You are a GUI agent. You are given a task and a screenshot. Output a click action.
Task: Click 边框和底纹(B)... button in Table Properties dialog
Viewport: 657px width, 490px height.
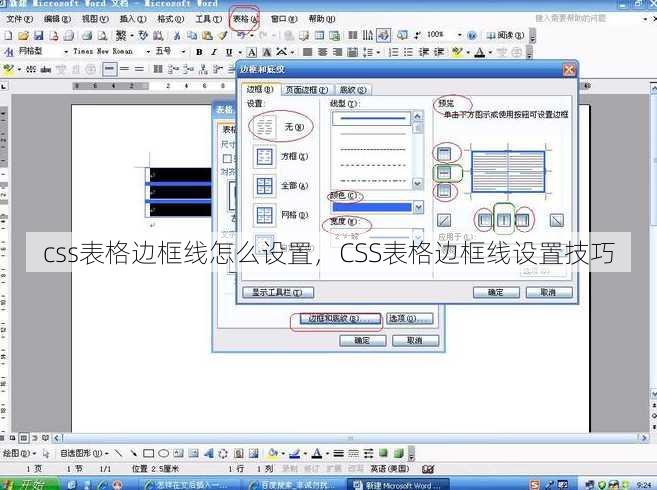(338, 319)
